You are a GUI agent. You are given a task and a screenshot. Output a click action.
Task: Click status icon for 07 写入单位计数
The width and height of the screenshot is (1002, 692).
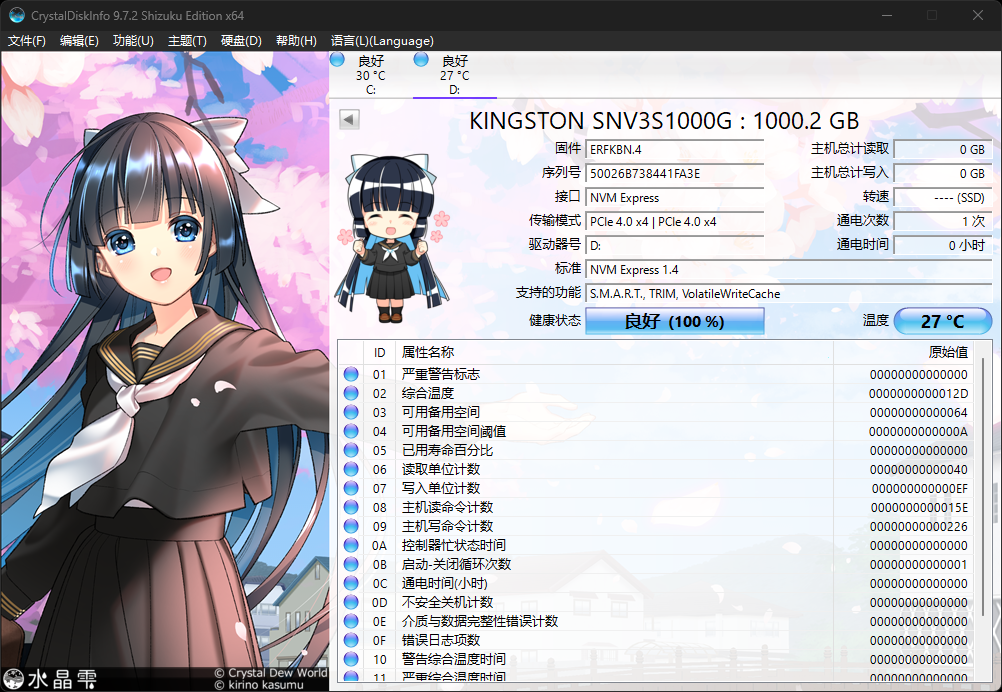tap(351, 488)
